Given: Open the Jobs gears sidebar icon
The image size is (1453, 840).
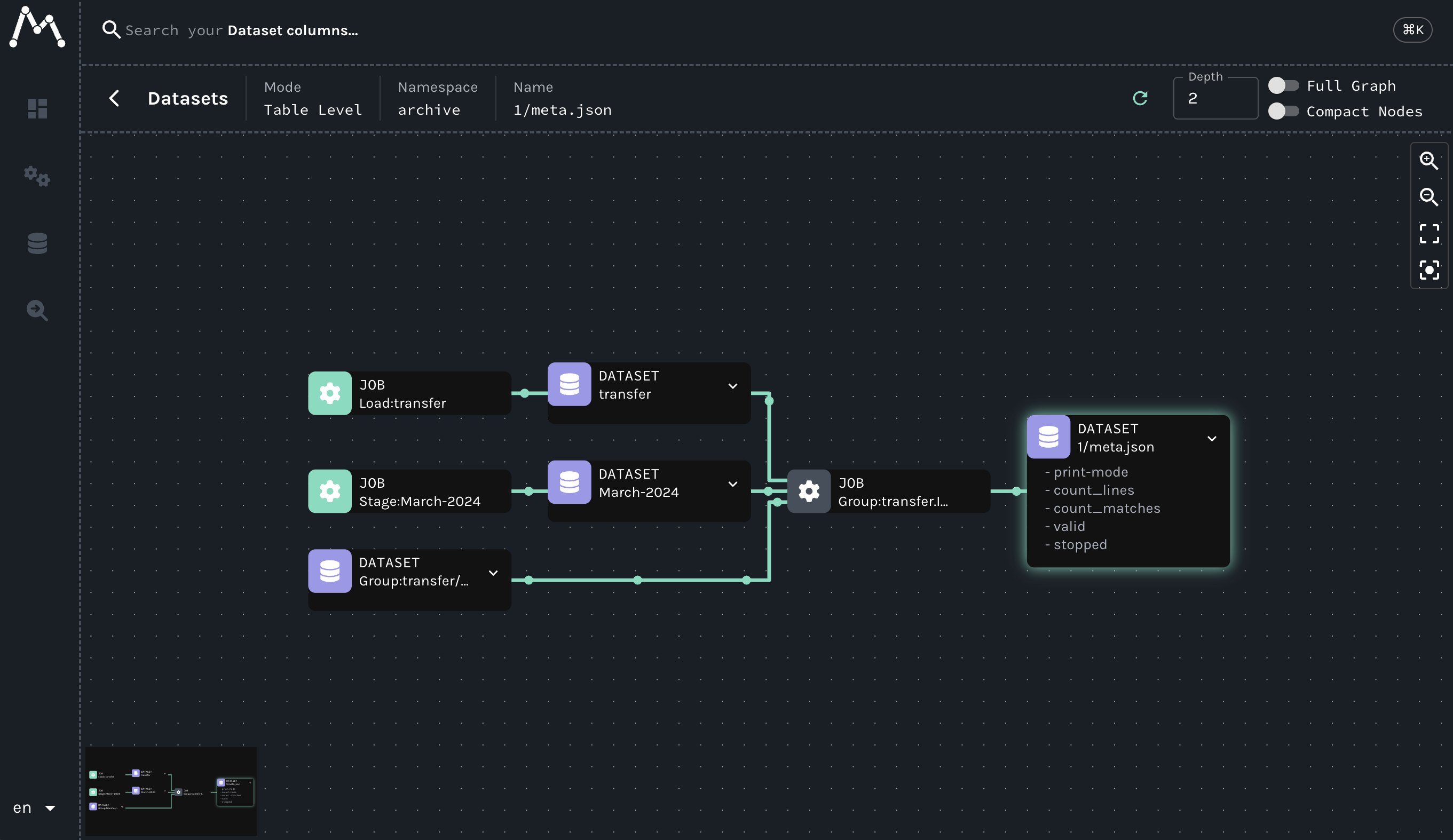Looking at the screenshot, I should (x=37, y=176).
